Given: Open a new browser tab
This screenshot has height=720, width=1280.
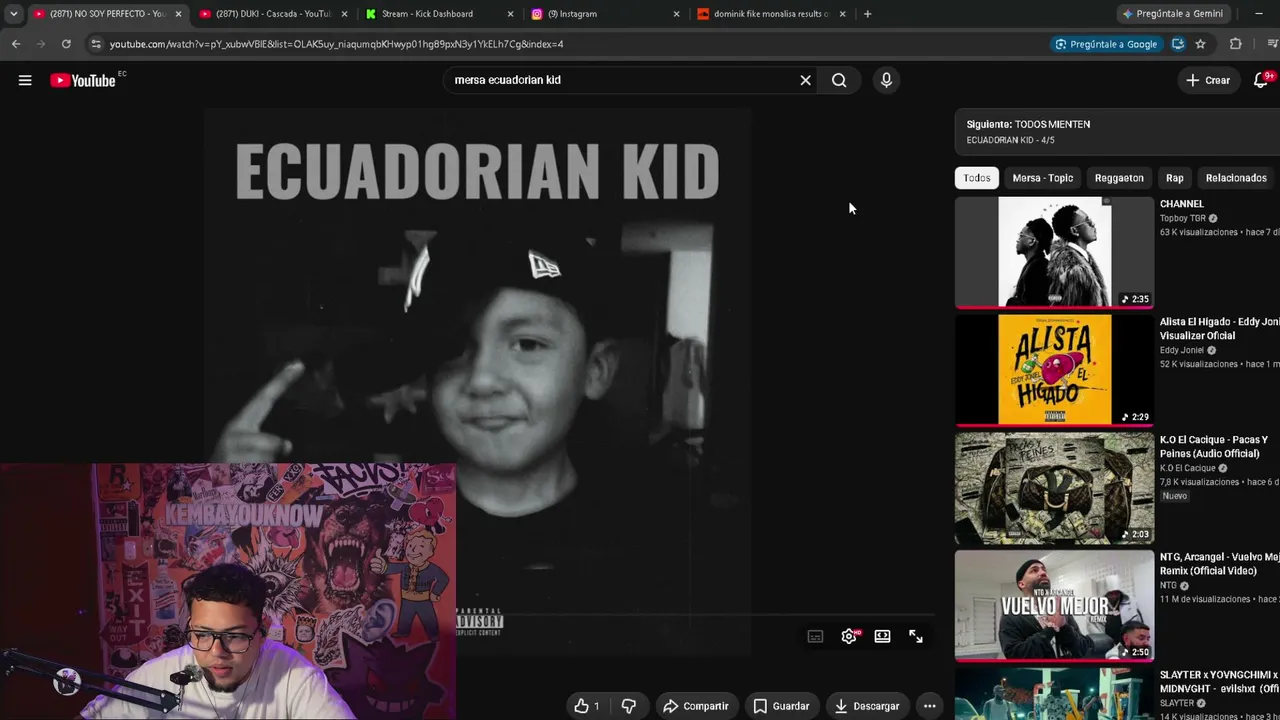Looking at the screenshot, I should [867, 14].
